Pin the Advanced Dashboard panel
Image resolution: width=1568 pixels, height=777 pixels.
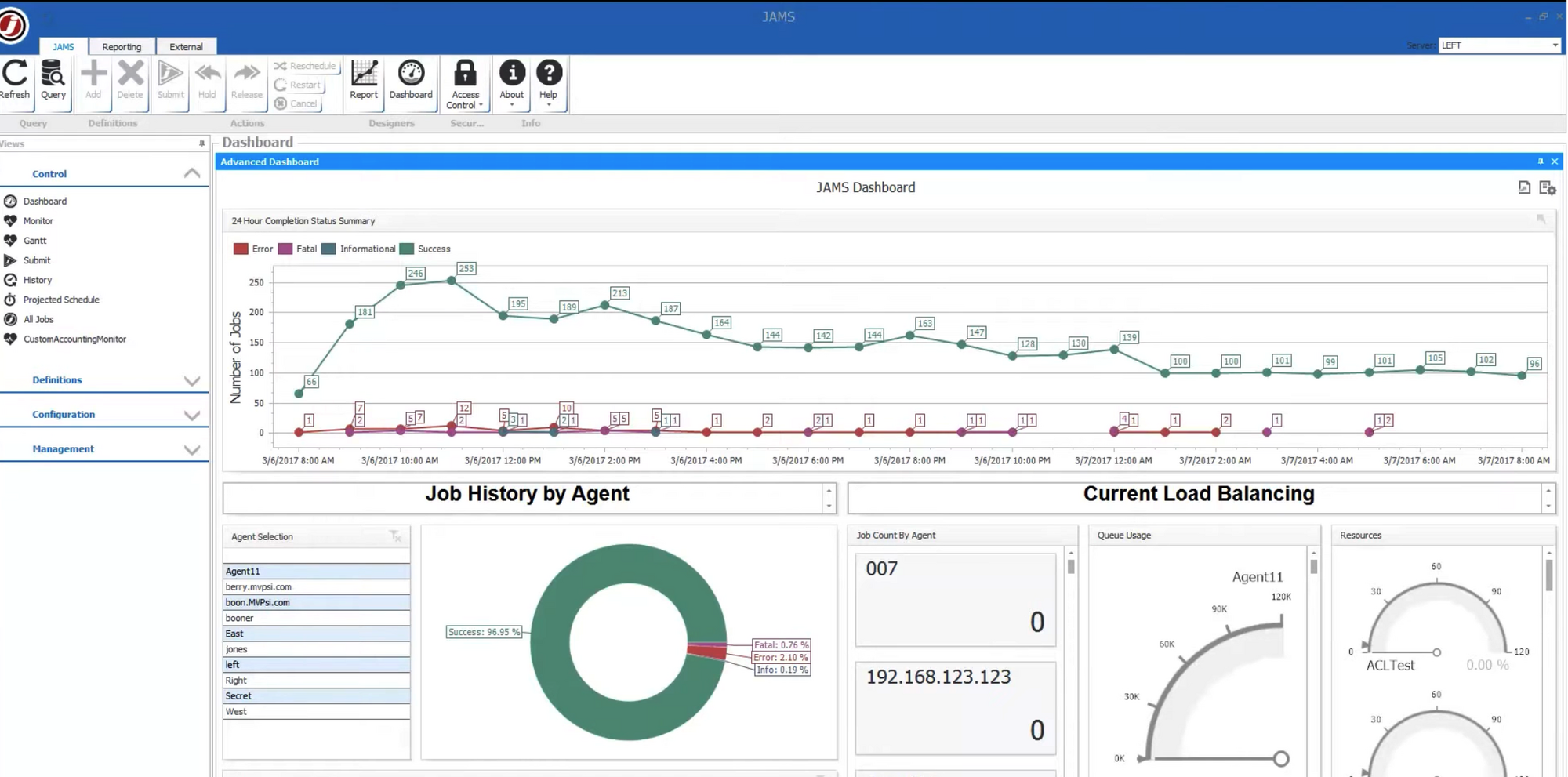(1540, 162)
